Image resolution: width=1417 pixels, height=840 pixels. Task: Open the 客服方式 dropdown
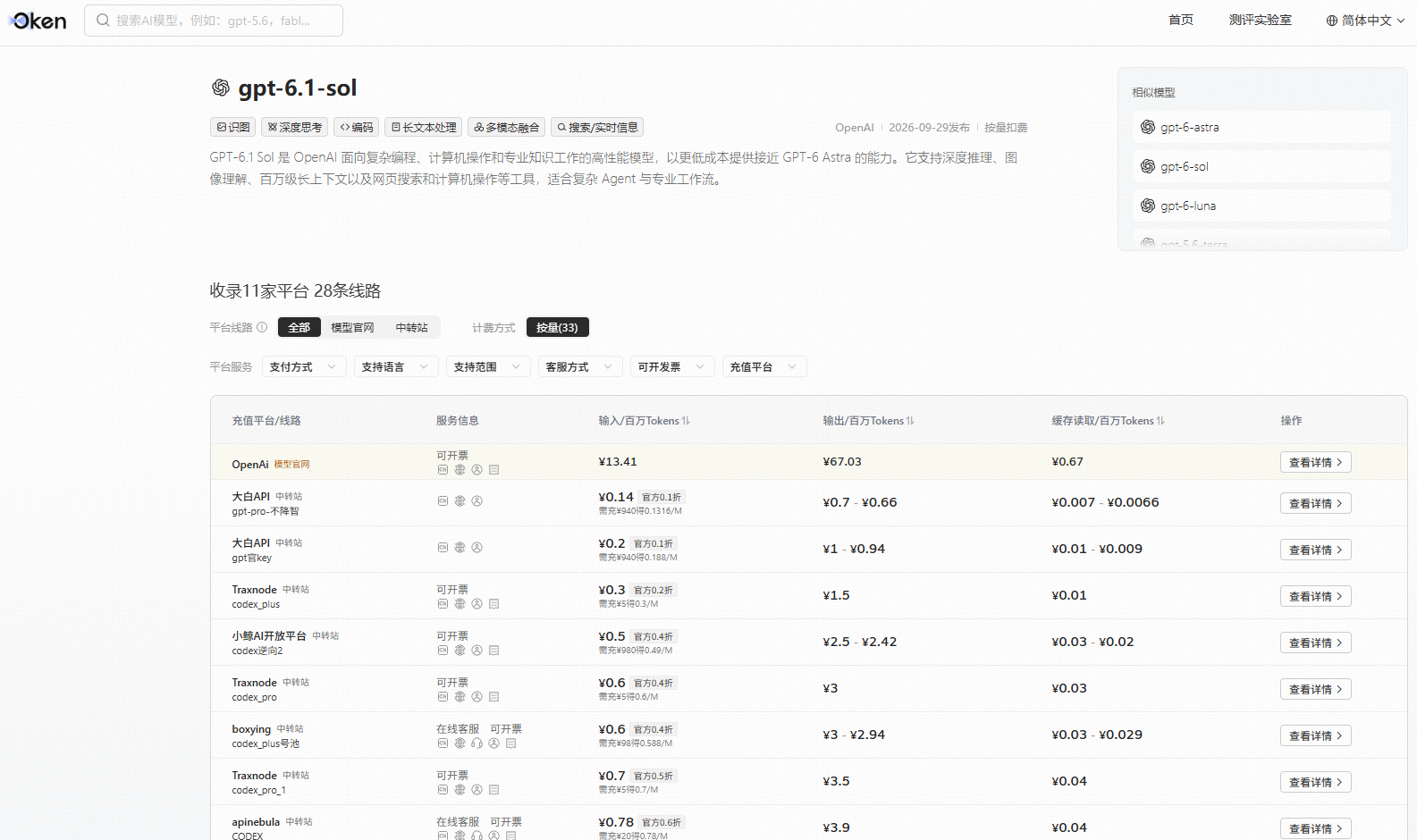[580, 366]
